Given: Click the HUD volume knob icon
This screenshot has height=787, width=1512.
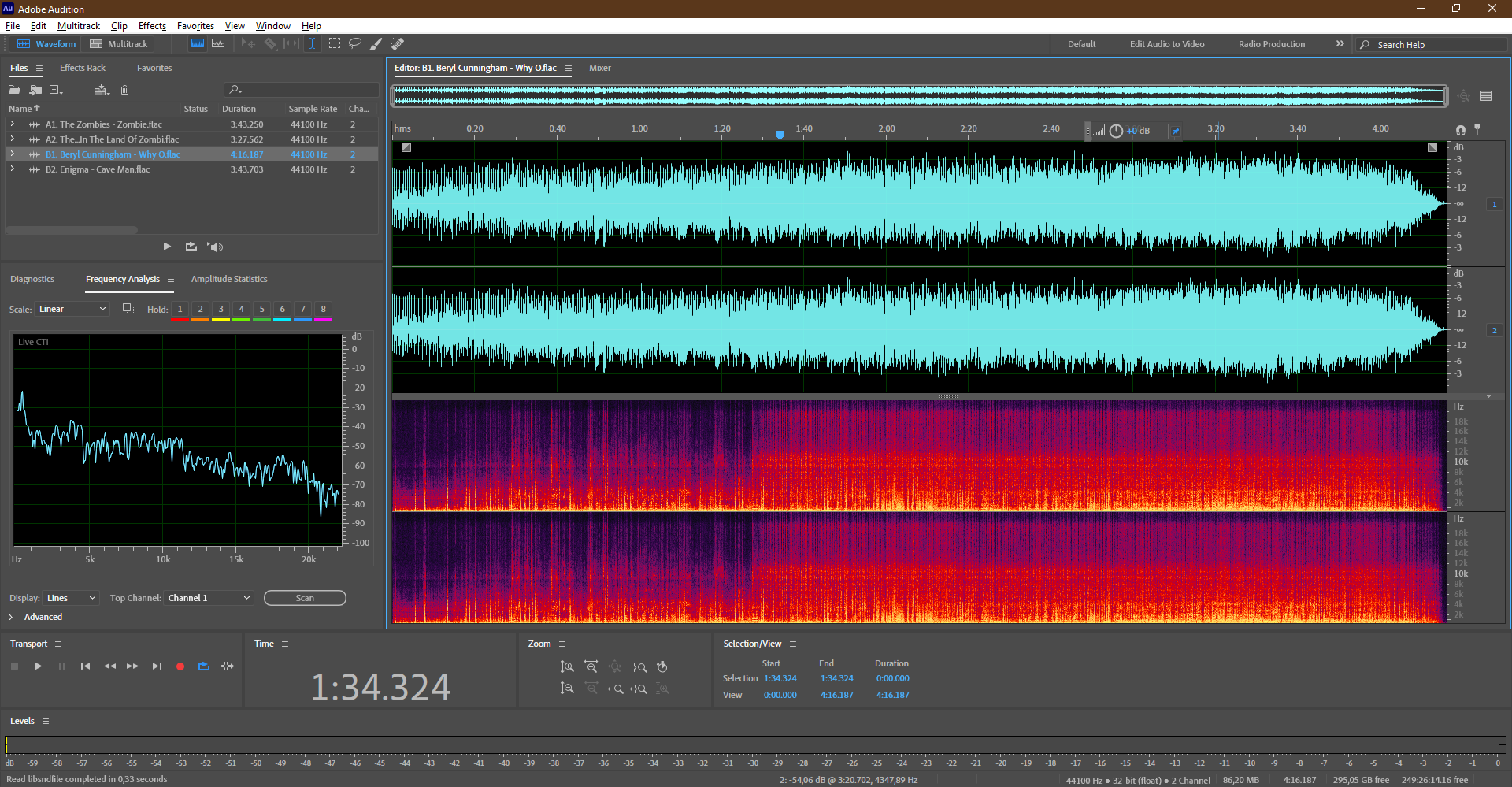Looking at the screenshot, I should click(1116, 131).
